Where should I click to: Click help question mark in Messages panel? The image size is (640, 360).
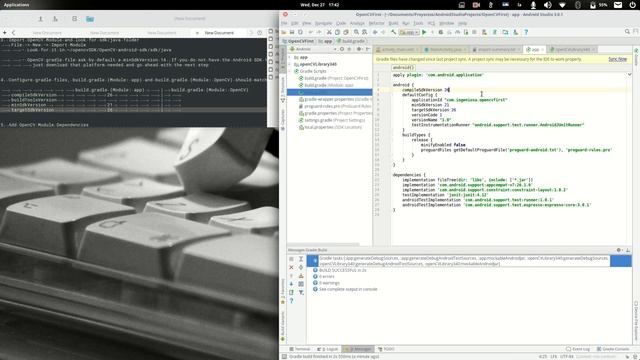point(291,301)
